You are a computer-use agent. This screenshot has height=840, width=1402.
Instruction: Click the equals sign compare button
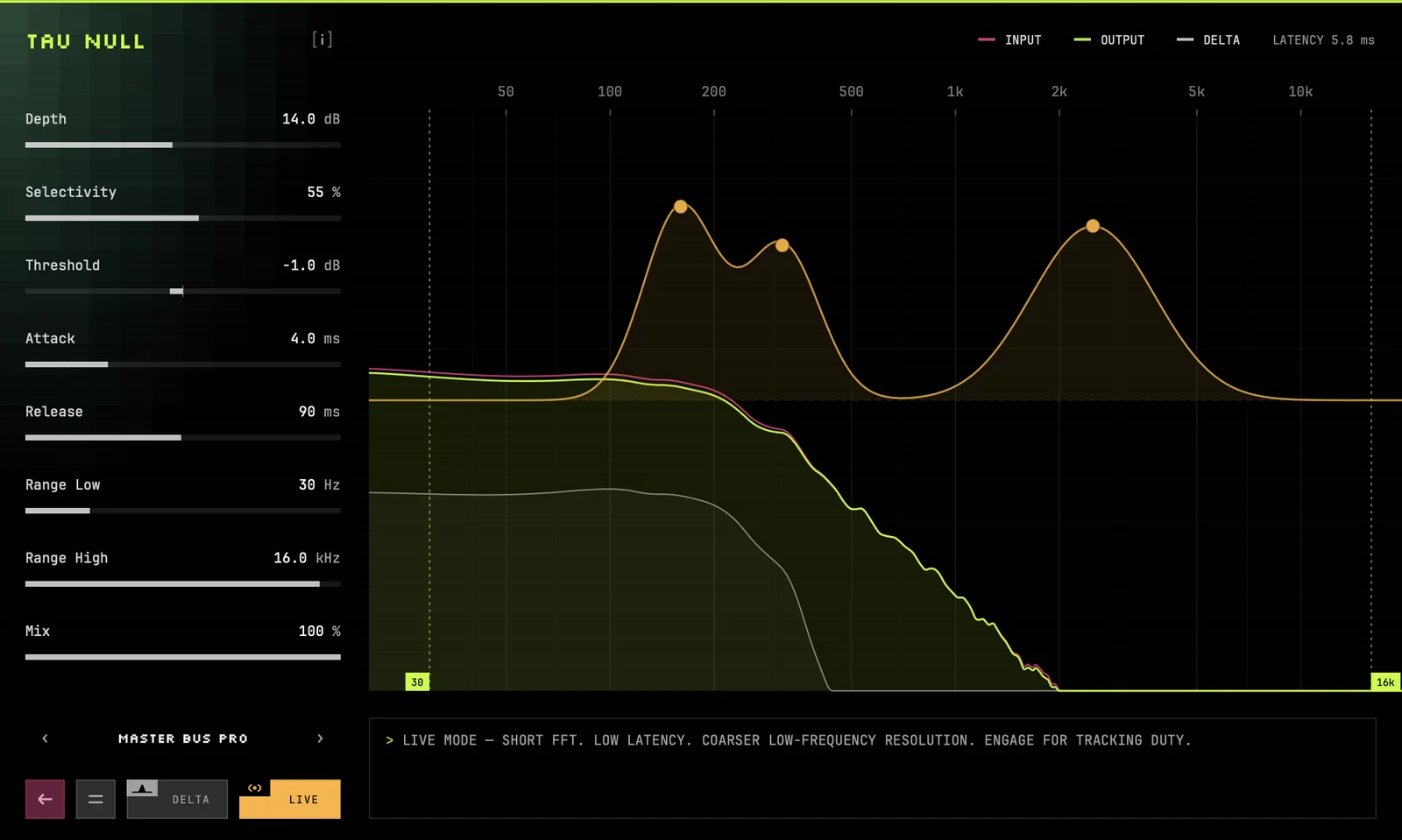(x=96, y=799)
